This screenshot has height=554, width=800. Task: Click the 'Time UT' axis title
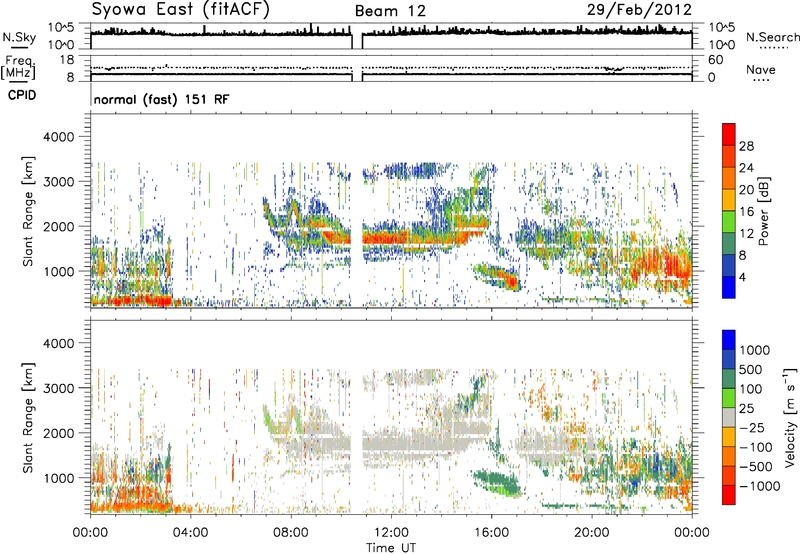[x=391, y=548]
